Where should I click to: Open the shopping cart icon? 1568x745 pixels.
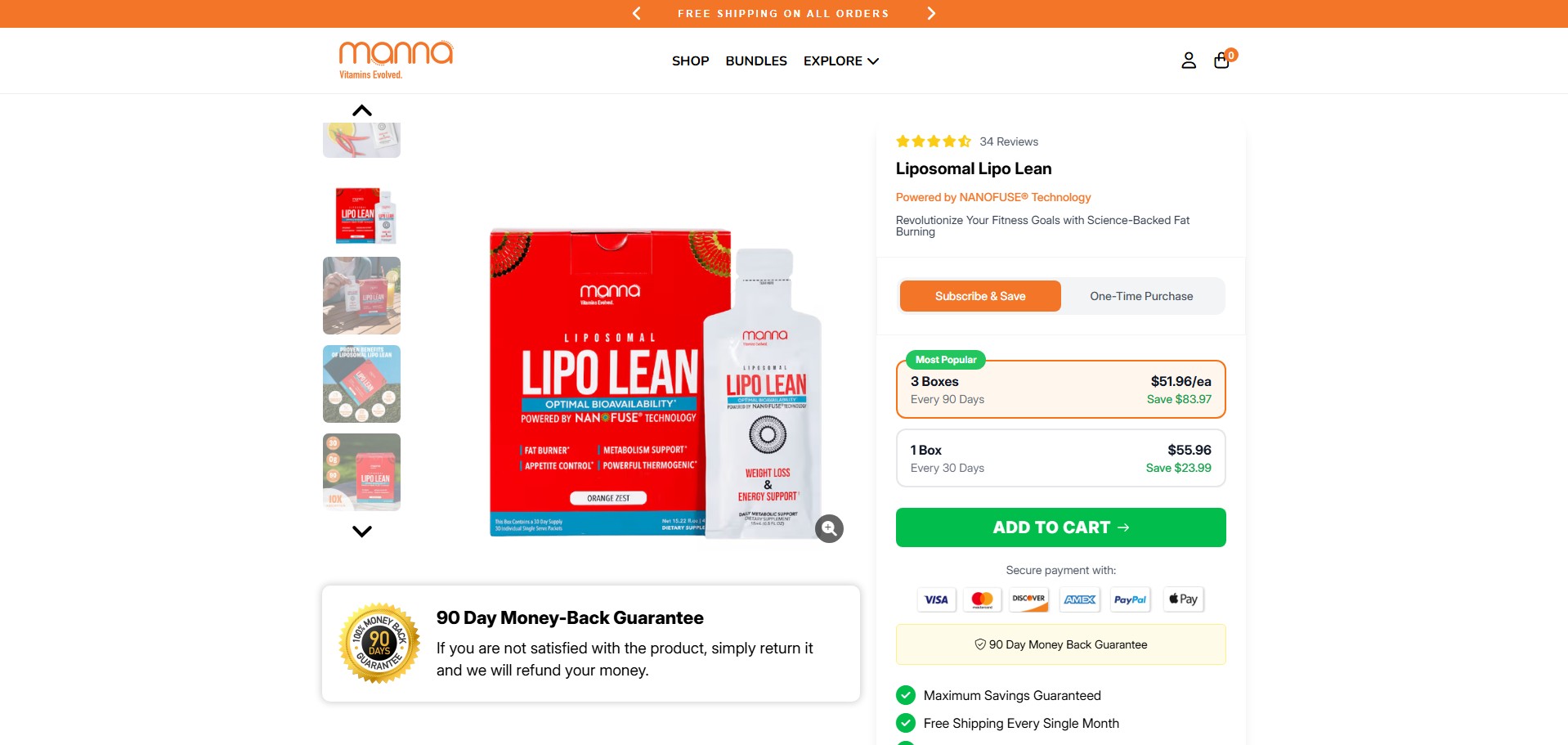point(1222,60)
